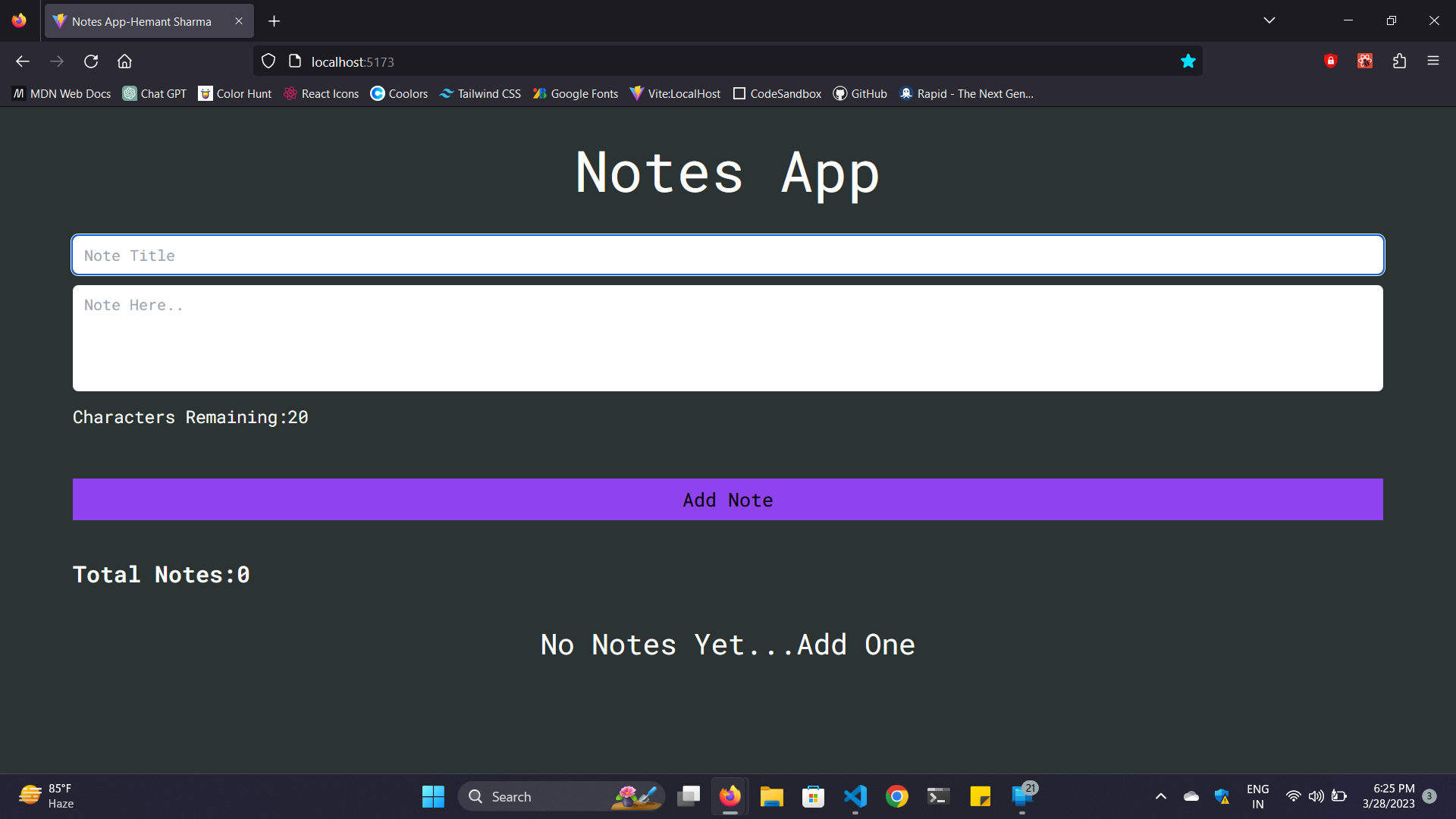Open the Extensions puzzle piece menu

point(1399,61)
